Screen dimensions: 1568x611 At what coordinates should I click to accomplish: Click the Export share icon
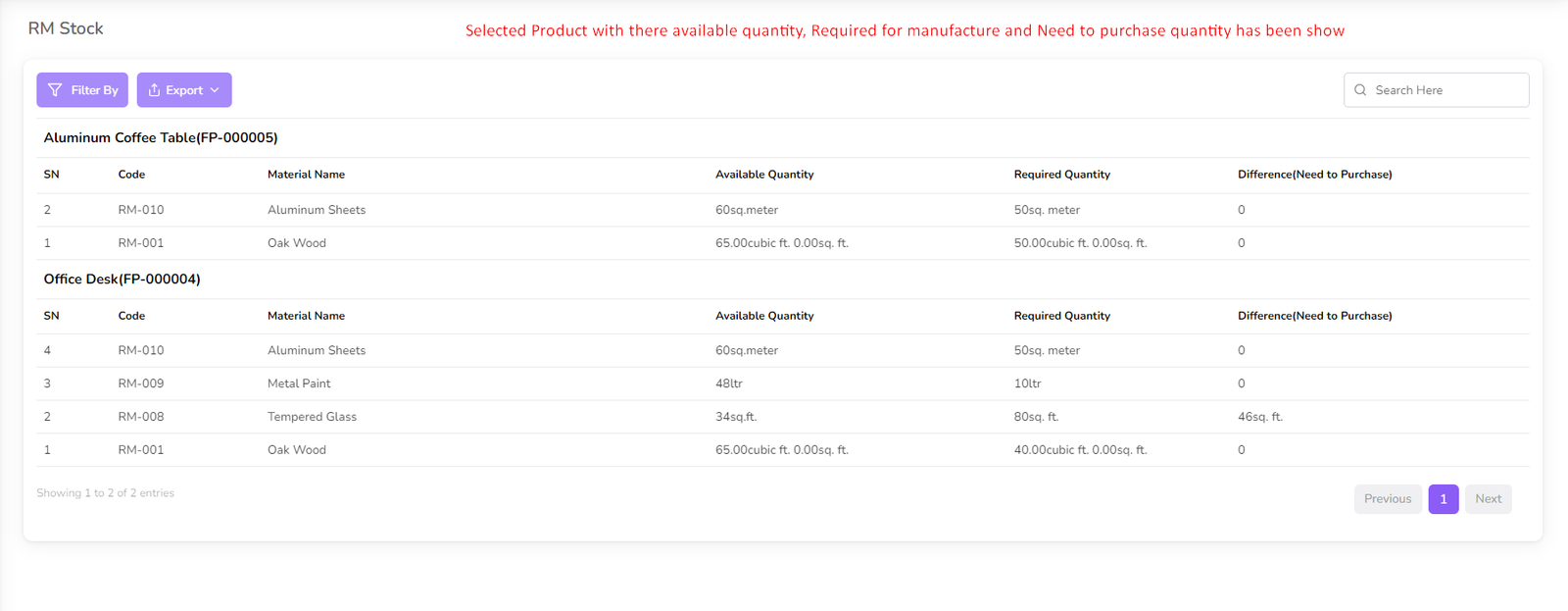154,90
